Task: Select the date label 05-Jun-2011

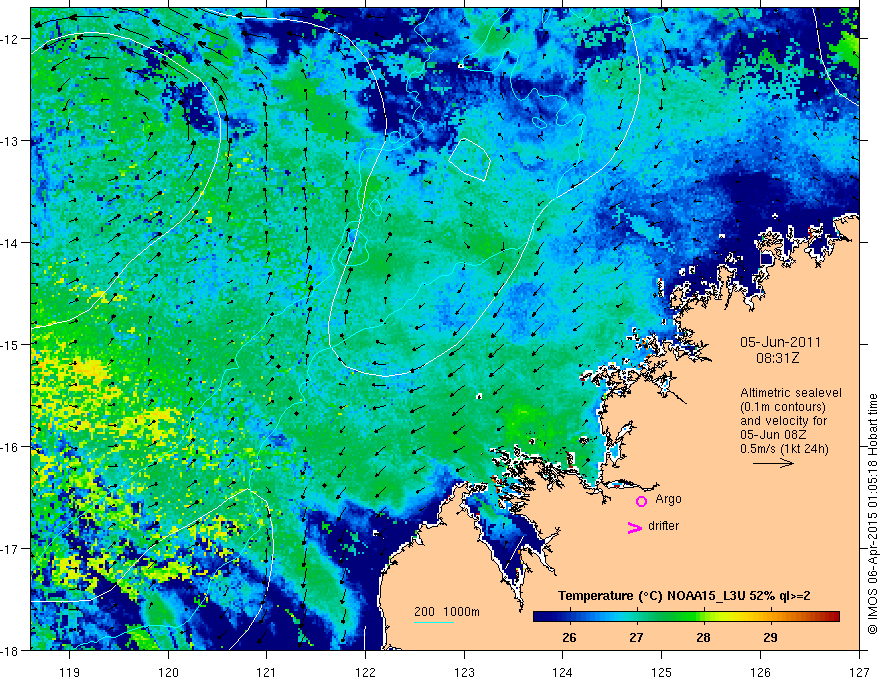Action: coord(780,342)
